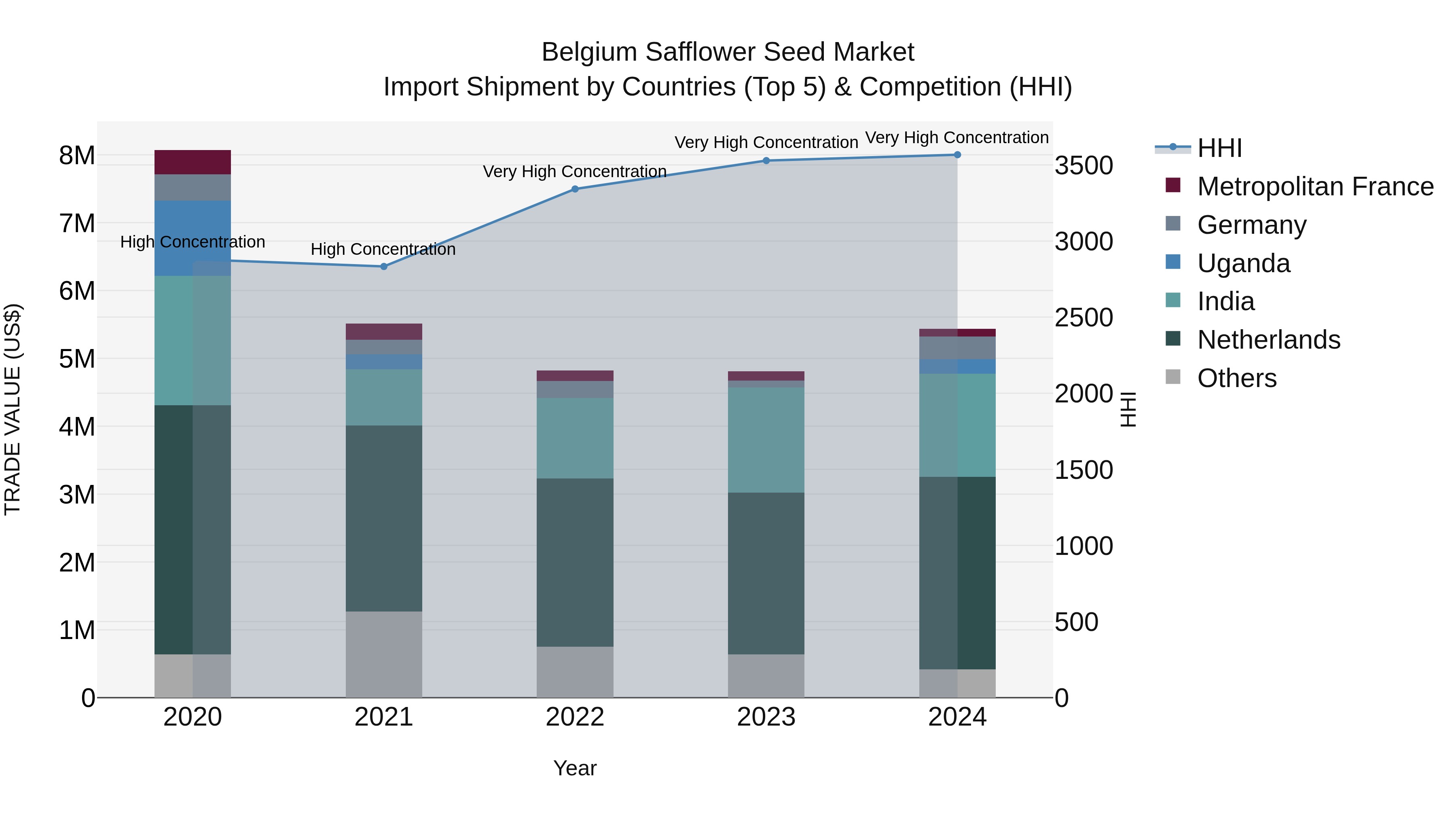Click the 2024 'Very High Concentration' annotation
1456x819 pixels.
click(x=957, y=138)
